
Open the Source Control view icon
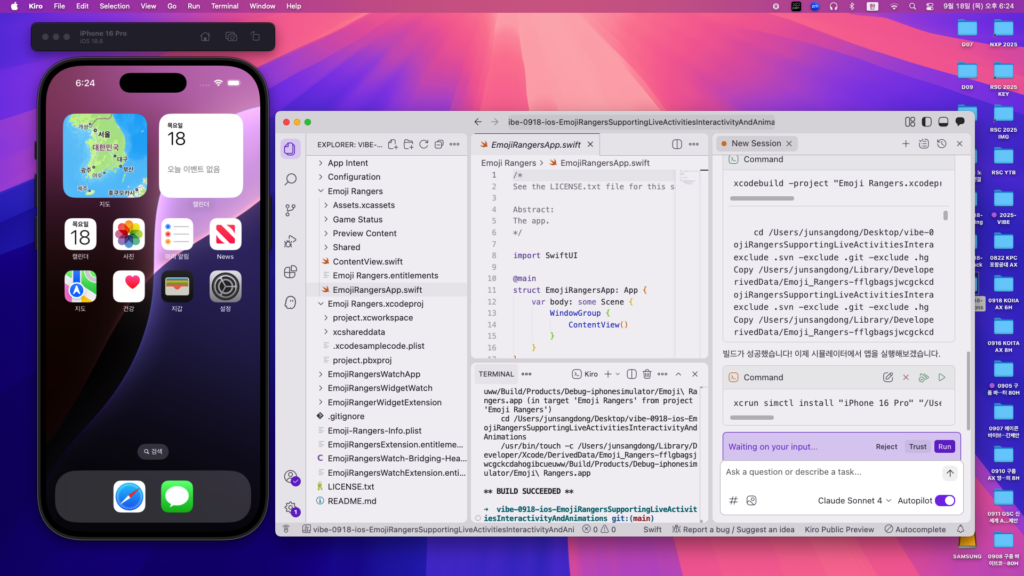click(290, 210)
